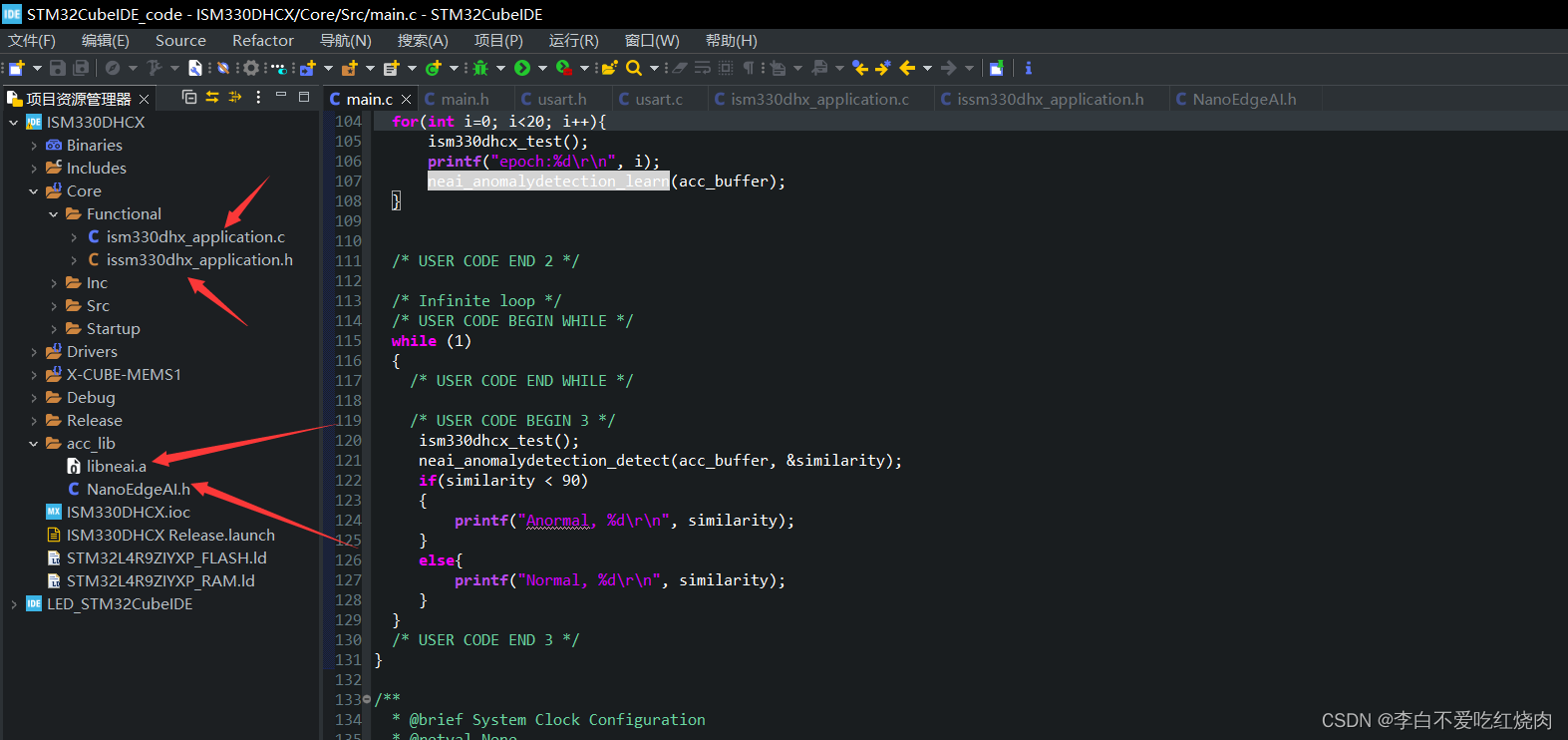Expand the Includes folder

click(33, 169)
